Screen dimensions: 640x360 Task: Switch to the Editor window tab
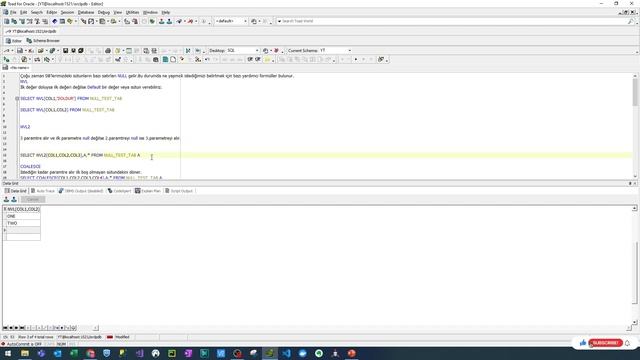click(13, 41)
